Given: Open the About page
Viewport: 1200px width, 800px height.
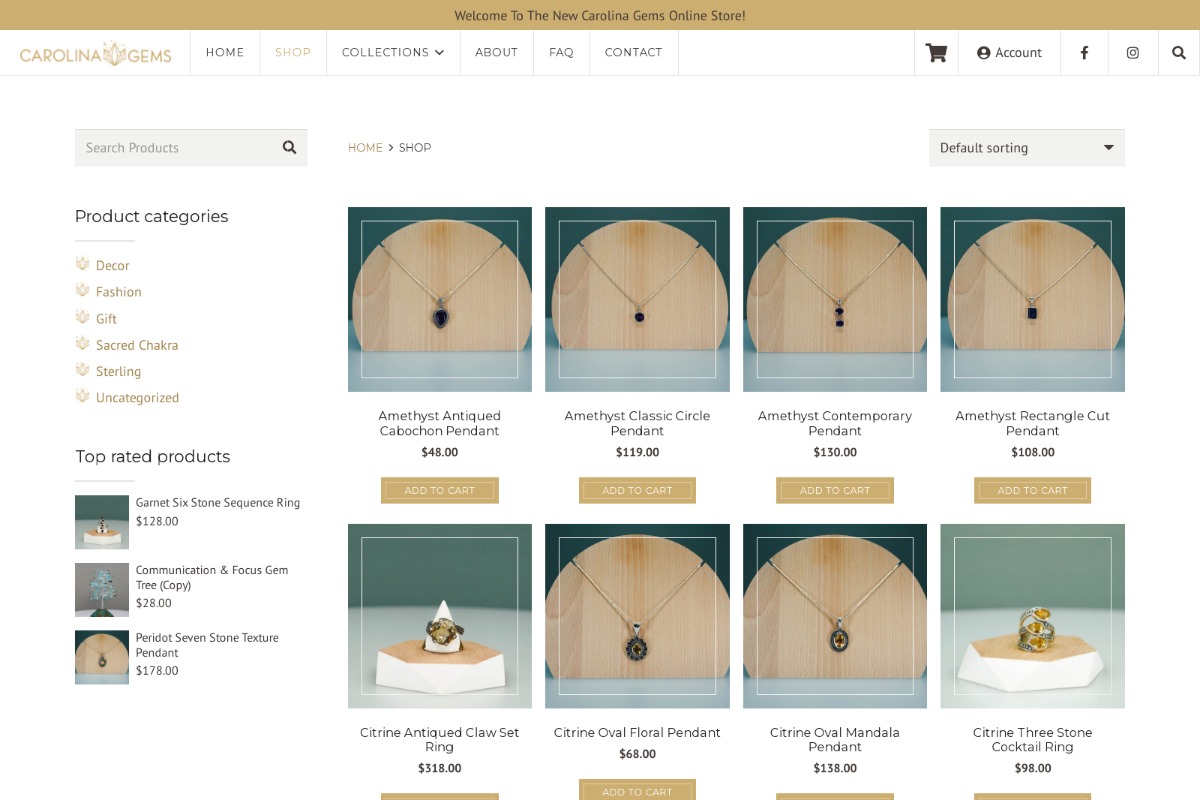Looking at the screenshot, I should tap(497, 53).
